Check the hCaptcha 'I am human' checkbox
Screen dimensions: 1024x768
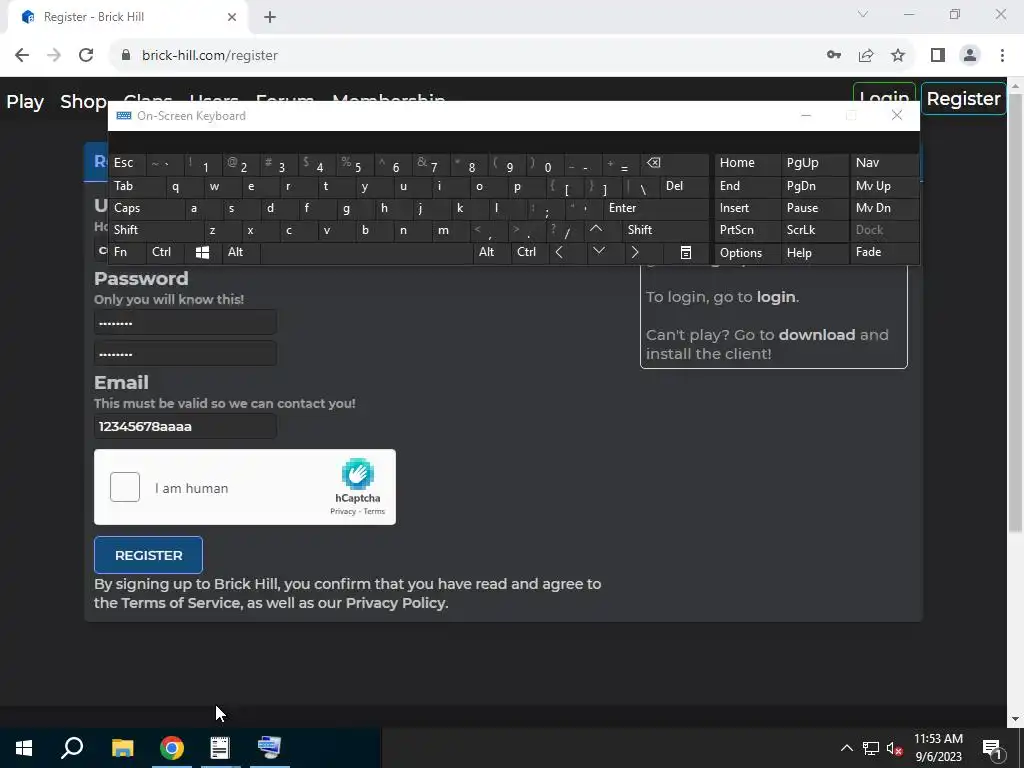[125, 487]
